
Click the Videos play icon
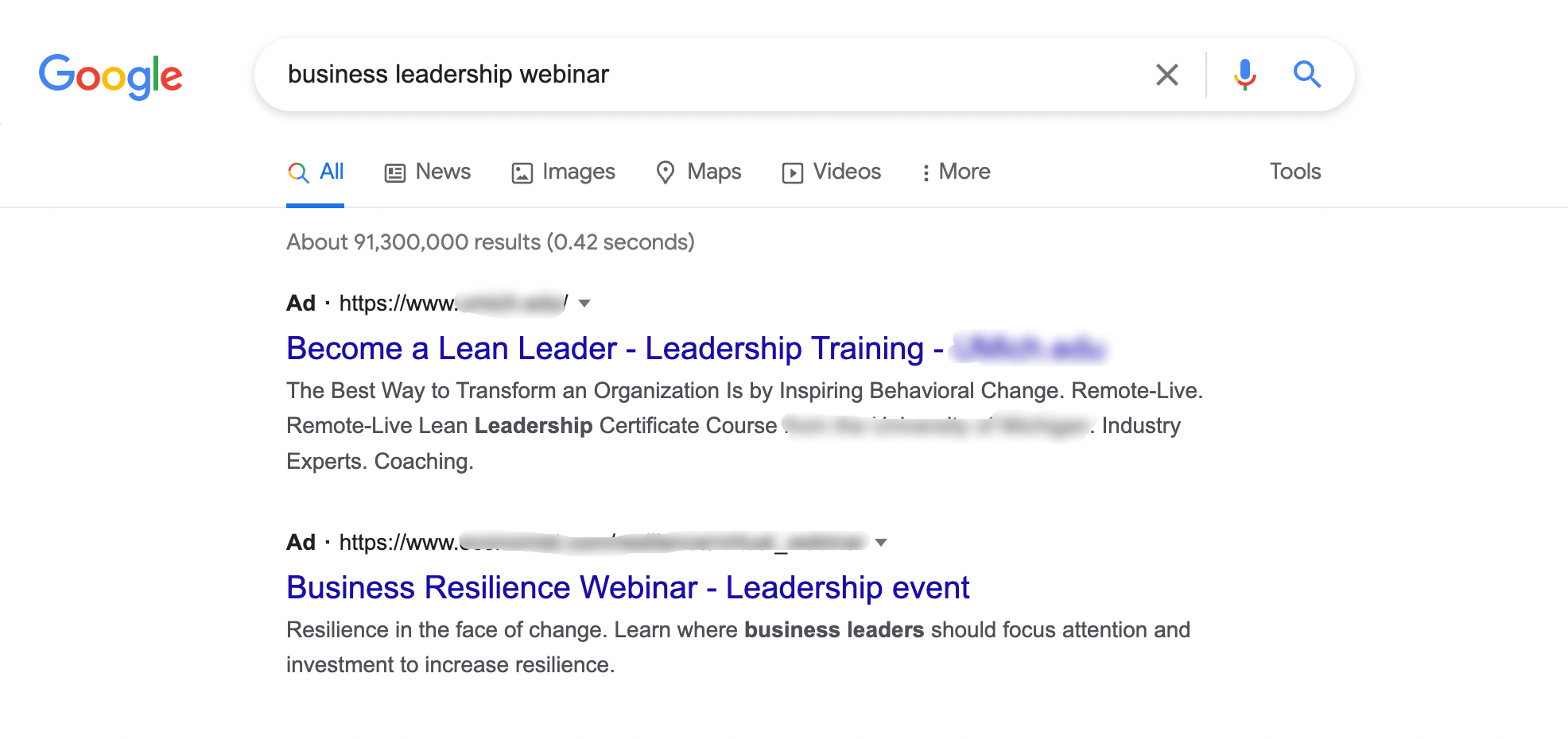tap(793, 172)
